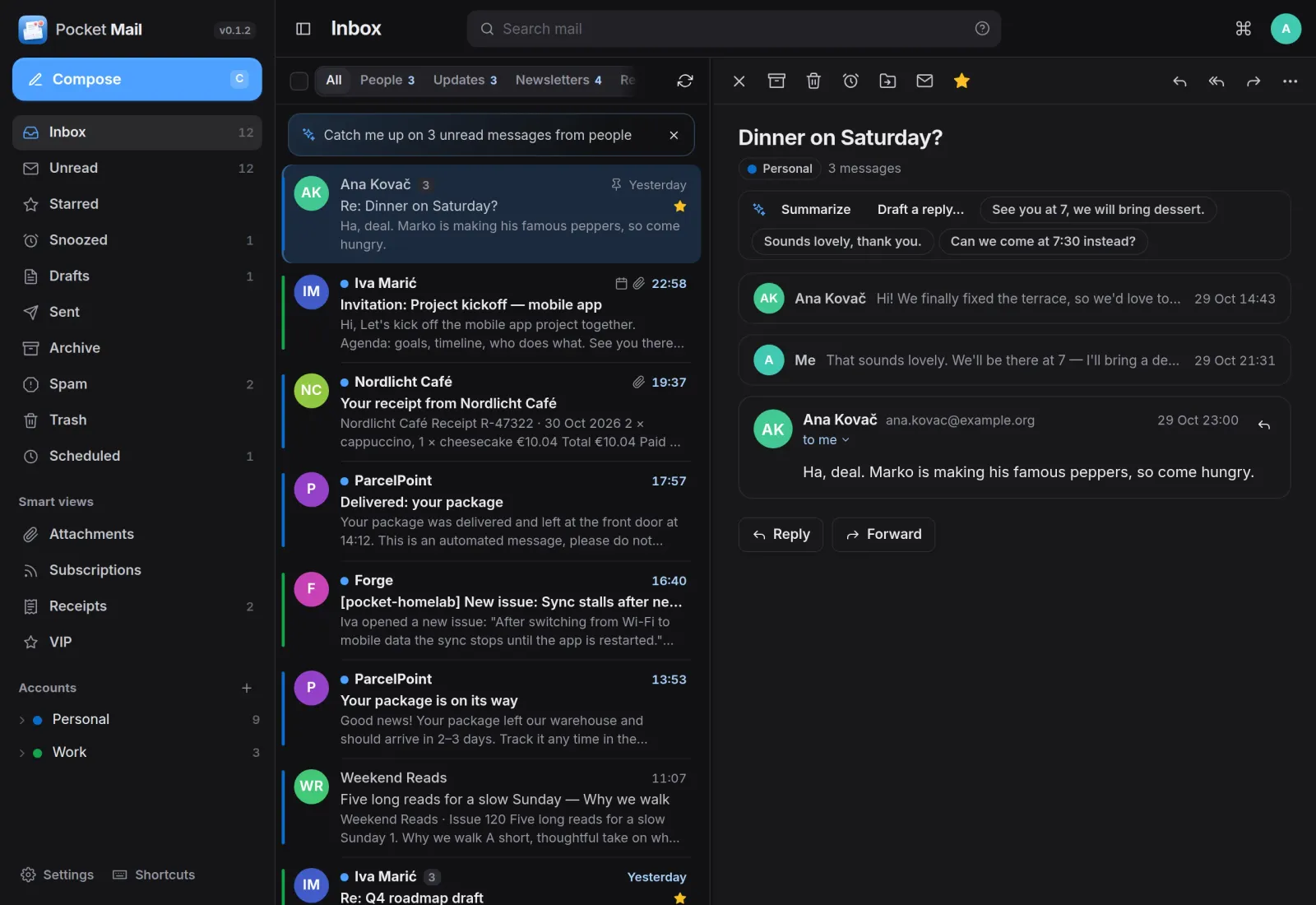Switch to the Newsletters tab
Screen dimensions: 1316x905
click(558, 80)
